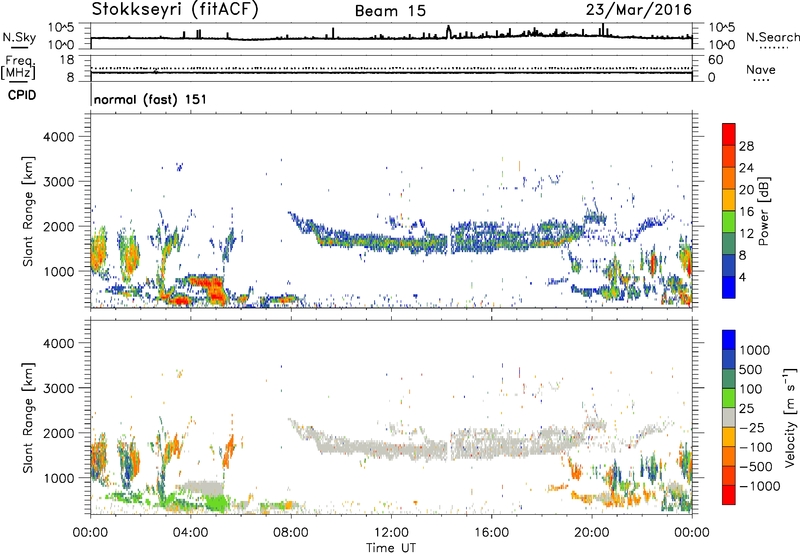Click the 16:00 time tick label

pos(491,533)
